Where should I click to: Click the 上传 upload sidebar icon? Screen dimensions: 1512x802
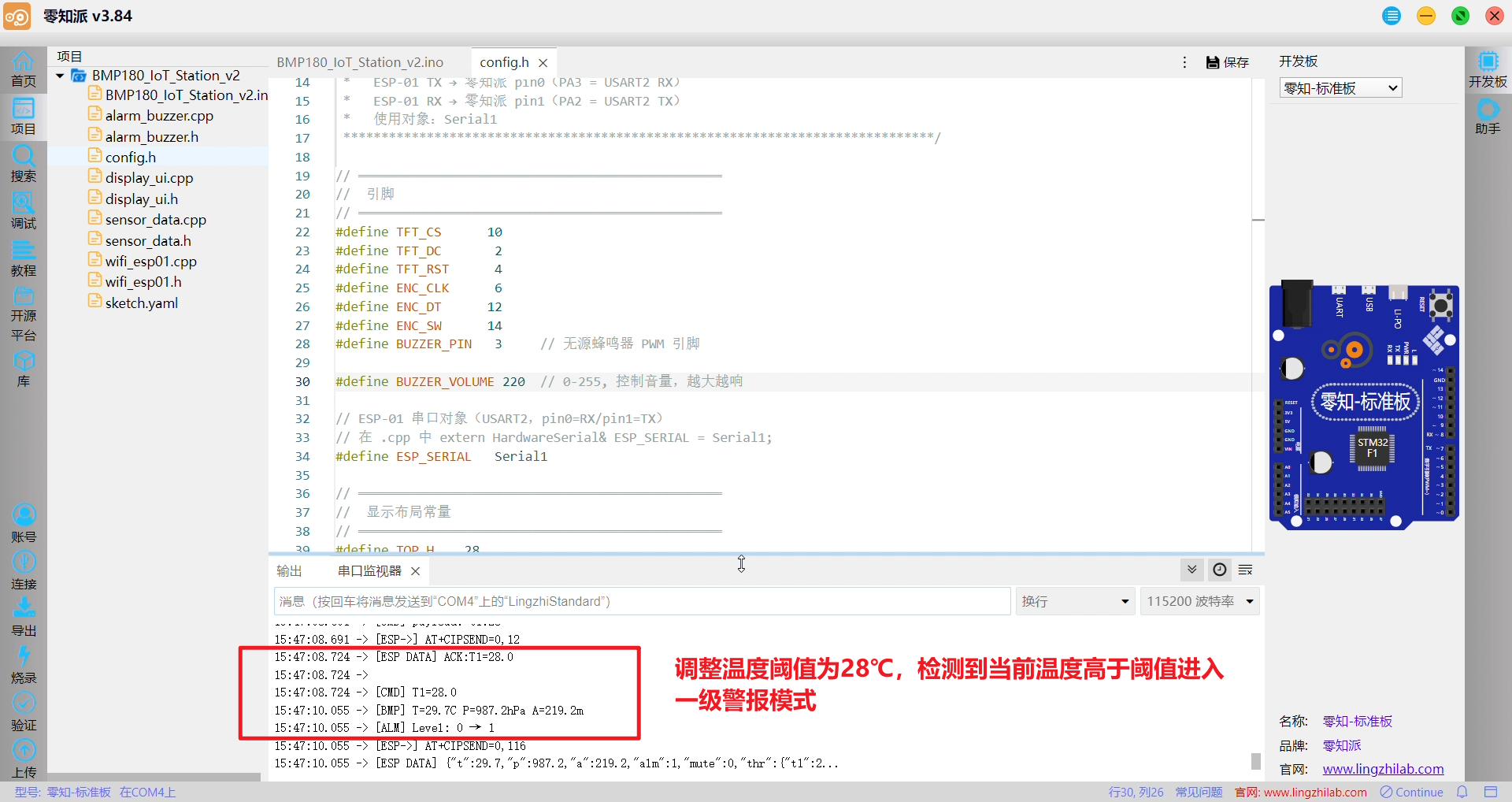(24, 760)
